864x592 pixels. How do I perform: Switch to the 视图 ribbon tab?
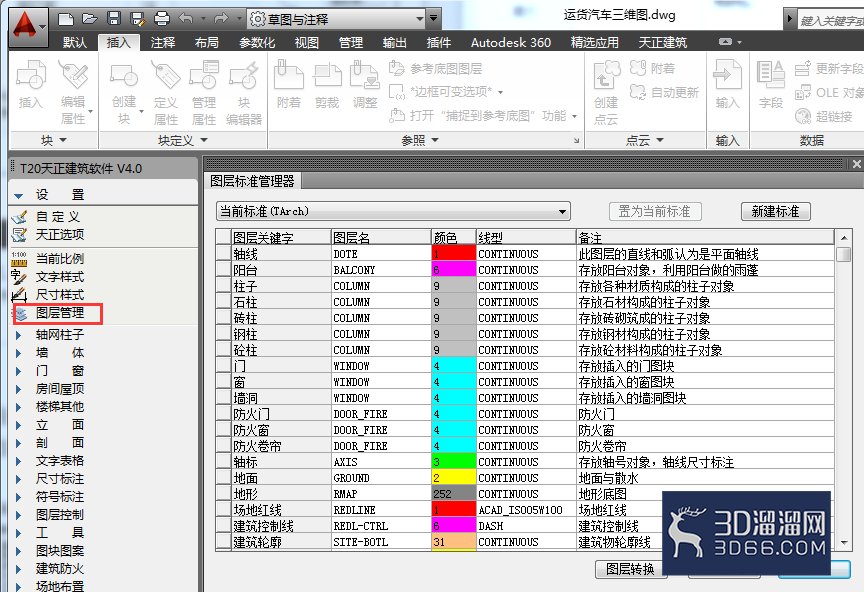tap(307, 42)
